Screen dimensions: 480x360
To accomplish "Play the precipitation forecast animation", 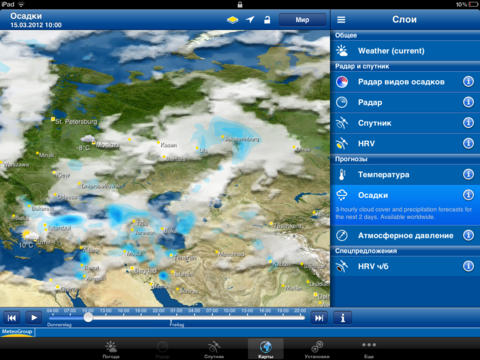I will click(34, 318).
